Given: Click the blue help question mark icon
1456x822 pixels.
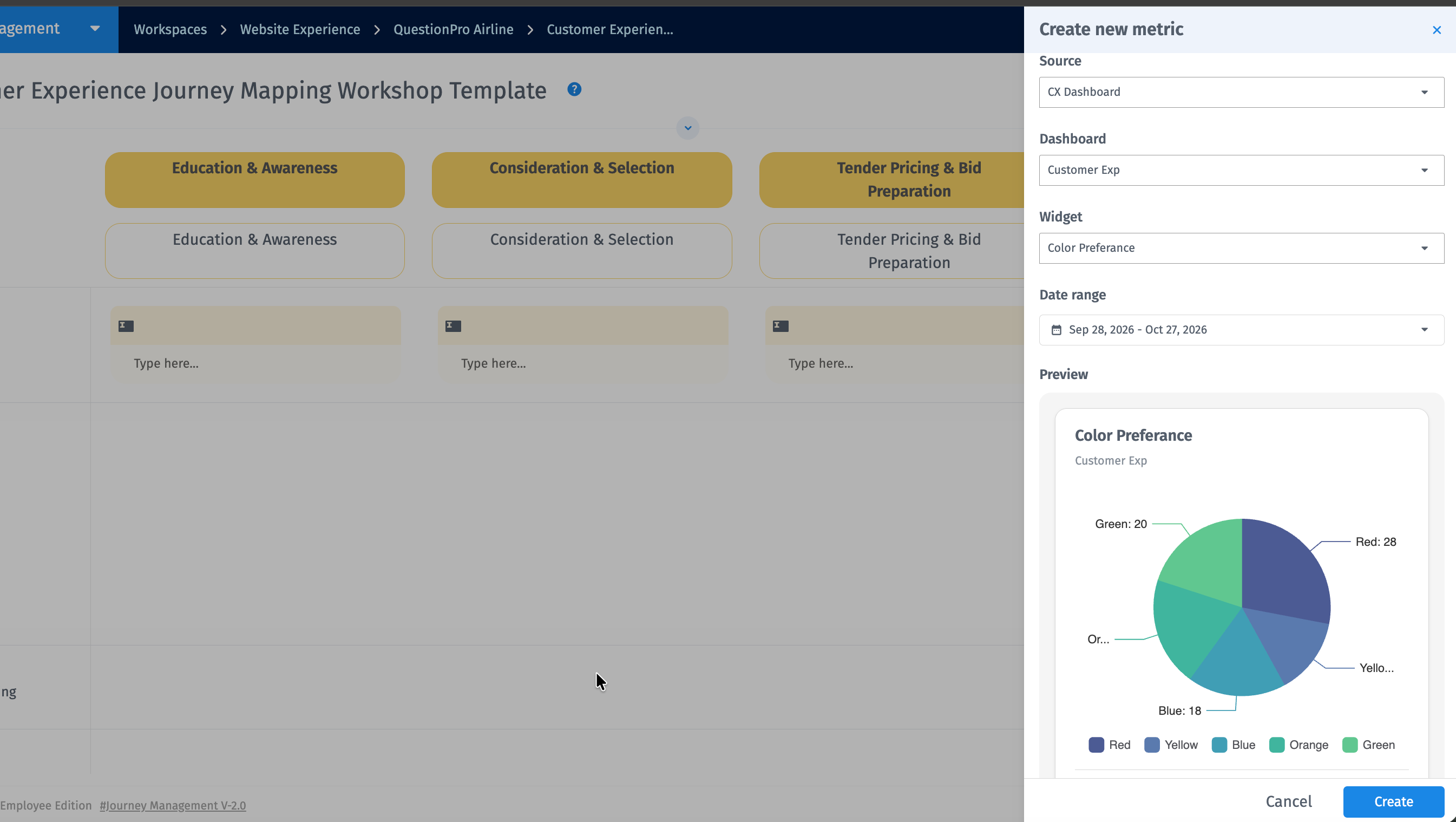Looking at the screenshot, I should click(x=574, y=89).
